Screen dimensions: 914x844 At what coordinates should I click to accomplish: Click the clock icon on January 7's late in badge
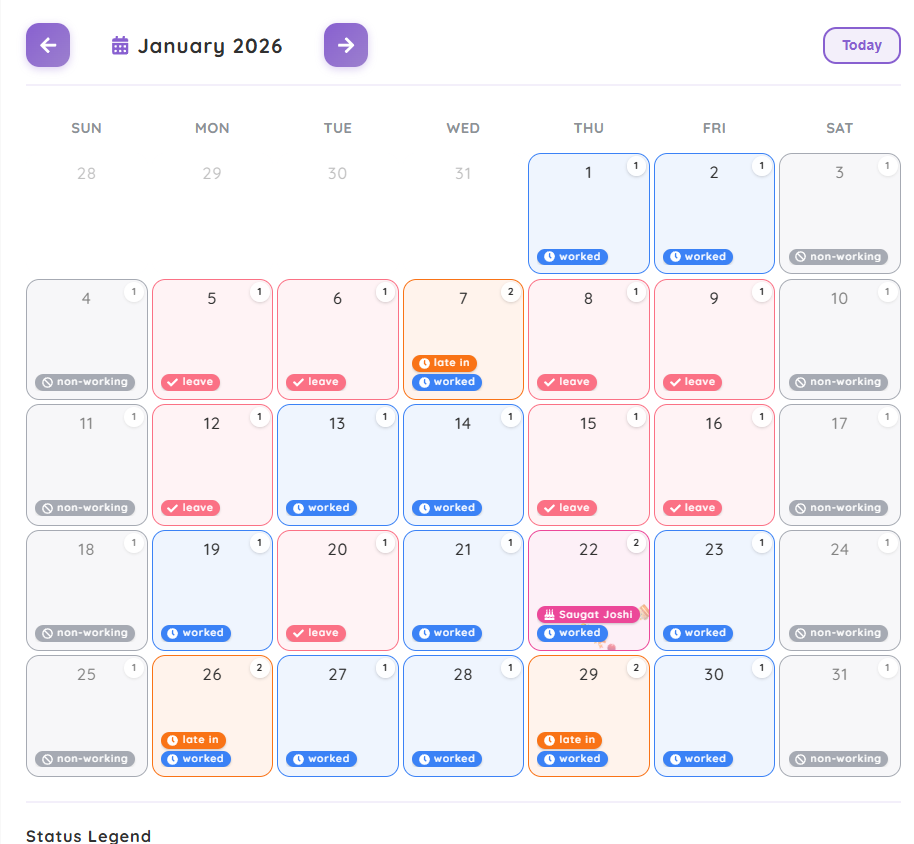(x=427, y=363)
